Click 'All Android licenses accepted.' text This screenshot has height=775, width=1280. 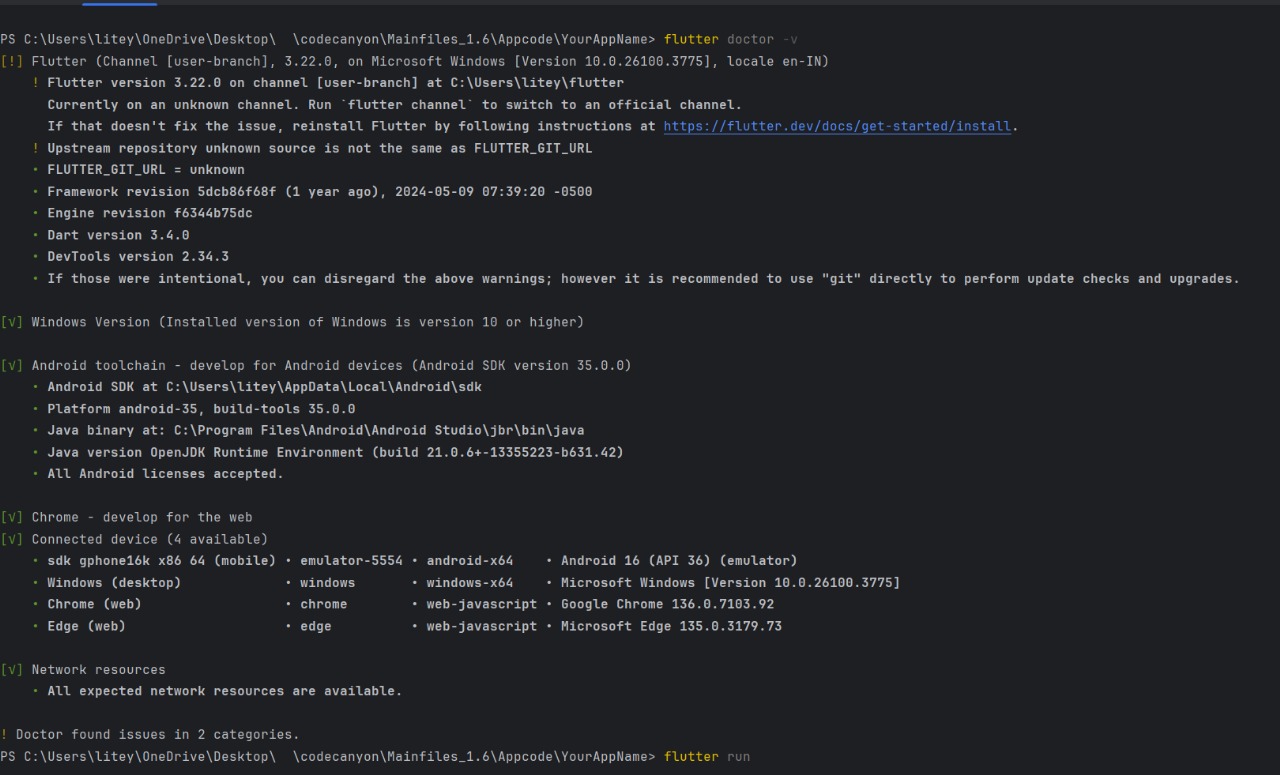pos(166,474)
